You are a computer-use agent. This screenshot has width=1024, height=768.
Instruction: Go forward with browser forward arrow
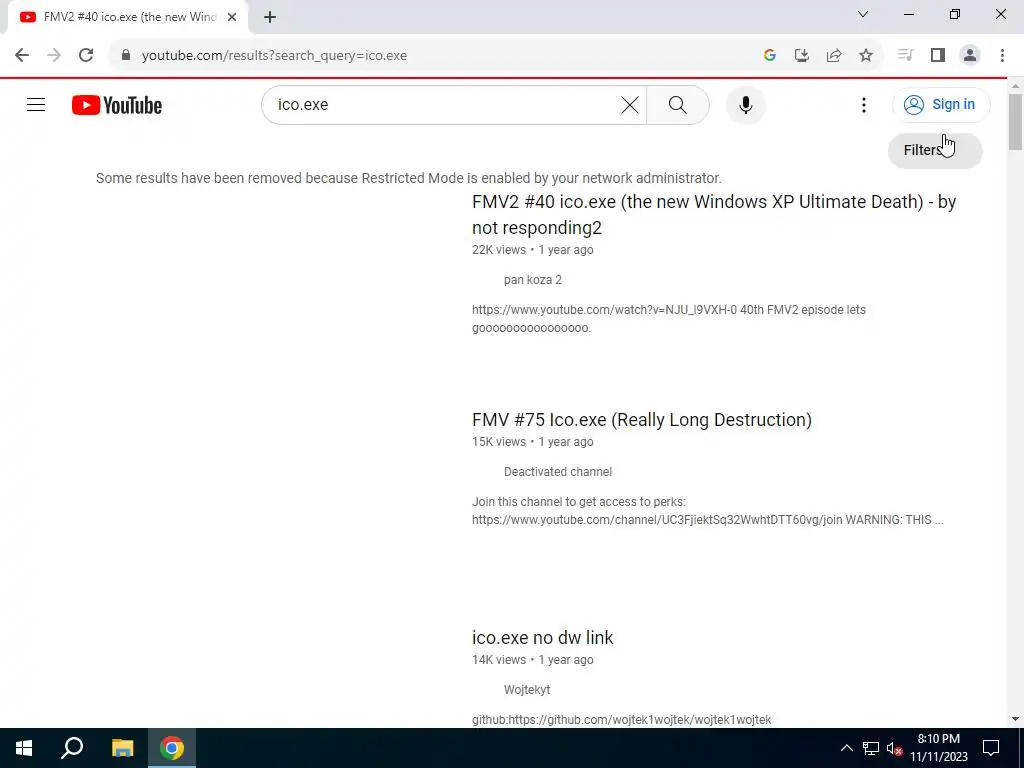click(x=54, y=56)
